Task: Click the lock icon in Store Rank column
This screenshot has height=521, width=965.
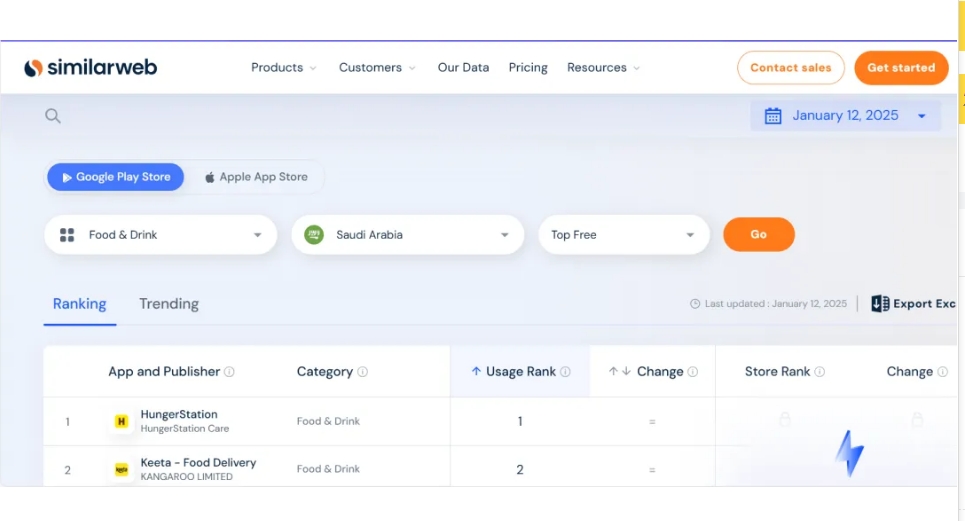Action: coord(785,420)
